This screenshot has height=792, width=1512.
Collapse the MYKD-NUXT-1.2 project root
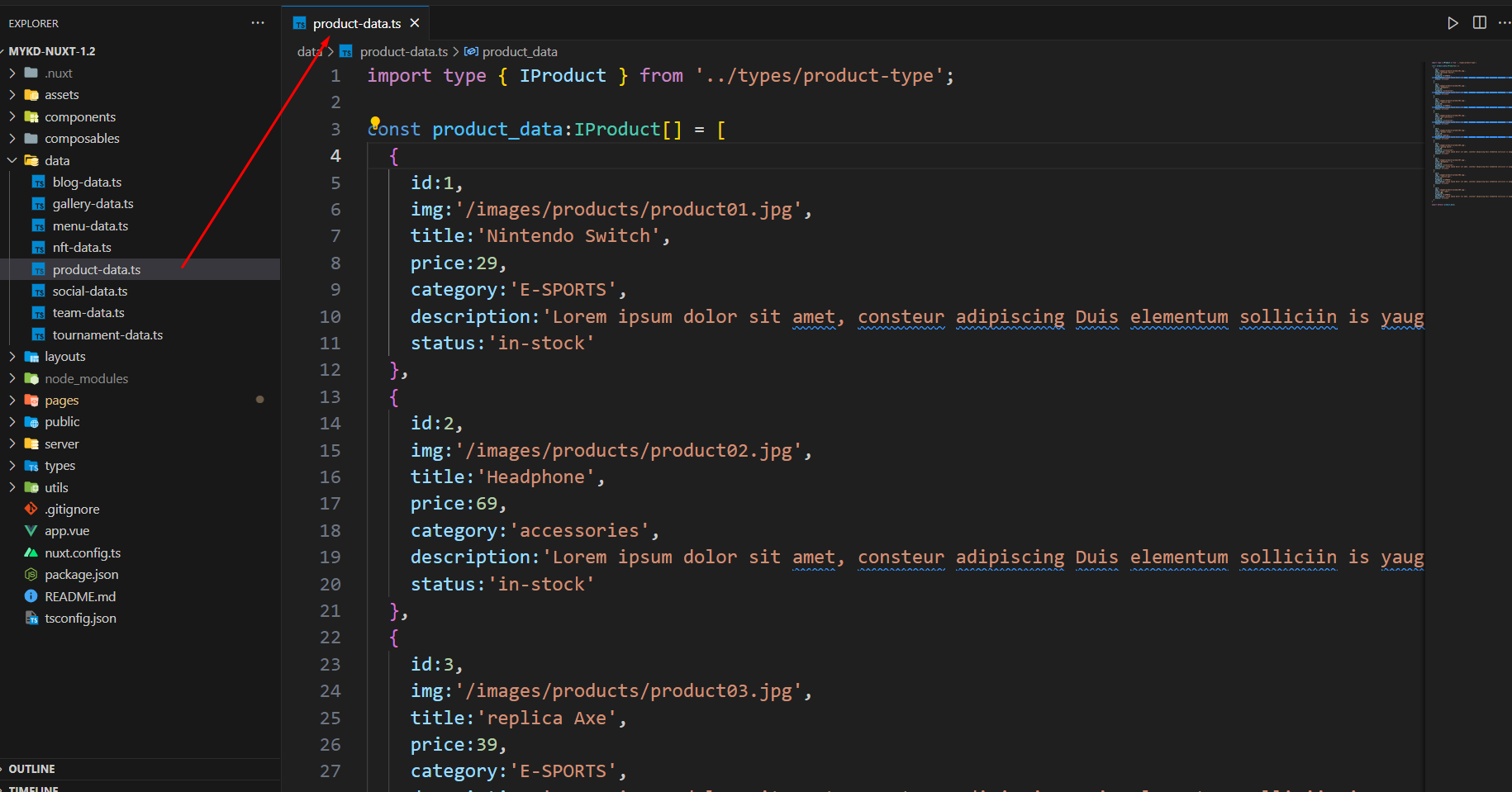point(51,51)
